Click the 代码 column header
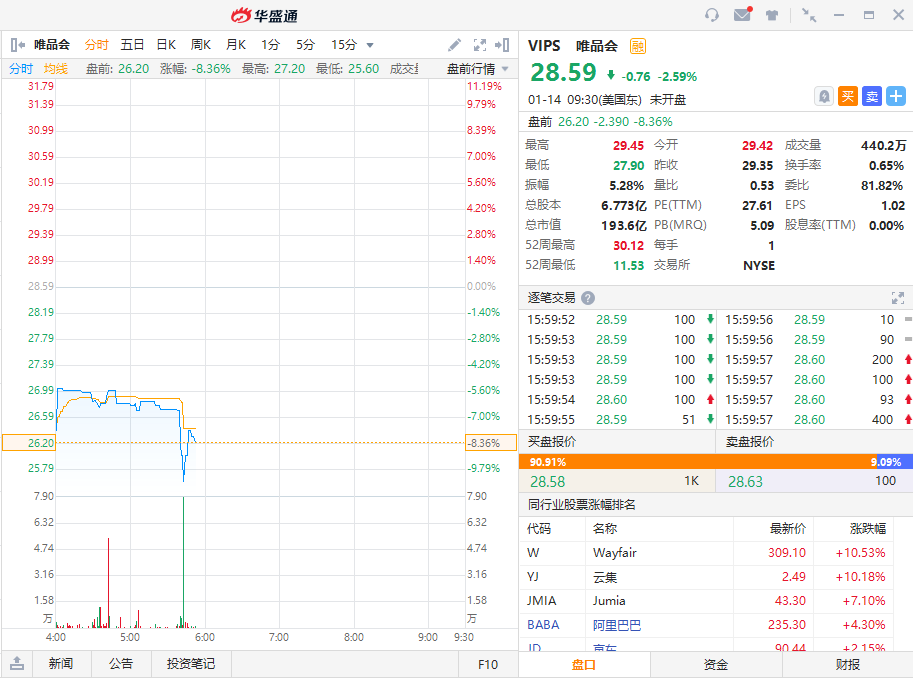 [x=539, y=528]
